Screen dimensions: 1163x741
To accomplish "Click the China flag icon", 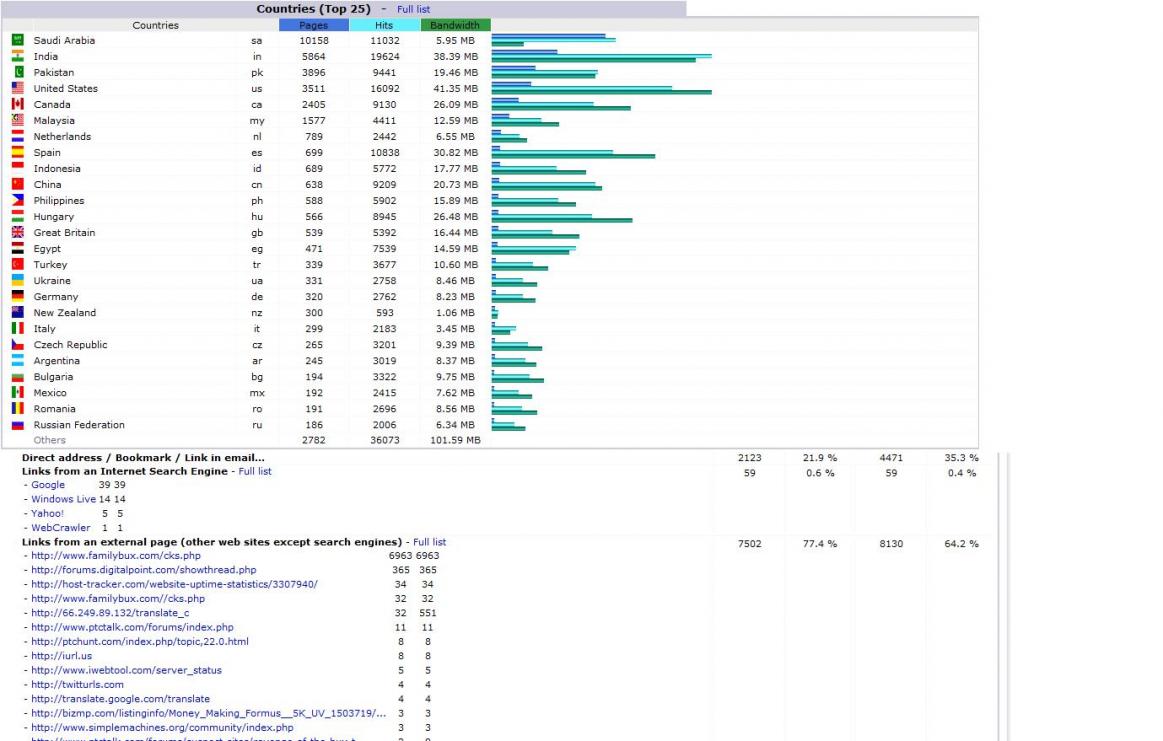I will click(17, 184).
